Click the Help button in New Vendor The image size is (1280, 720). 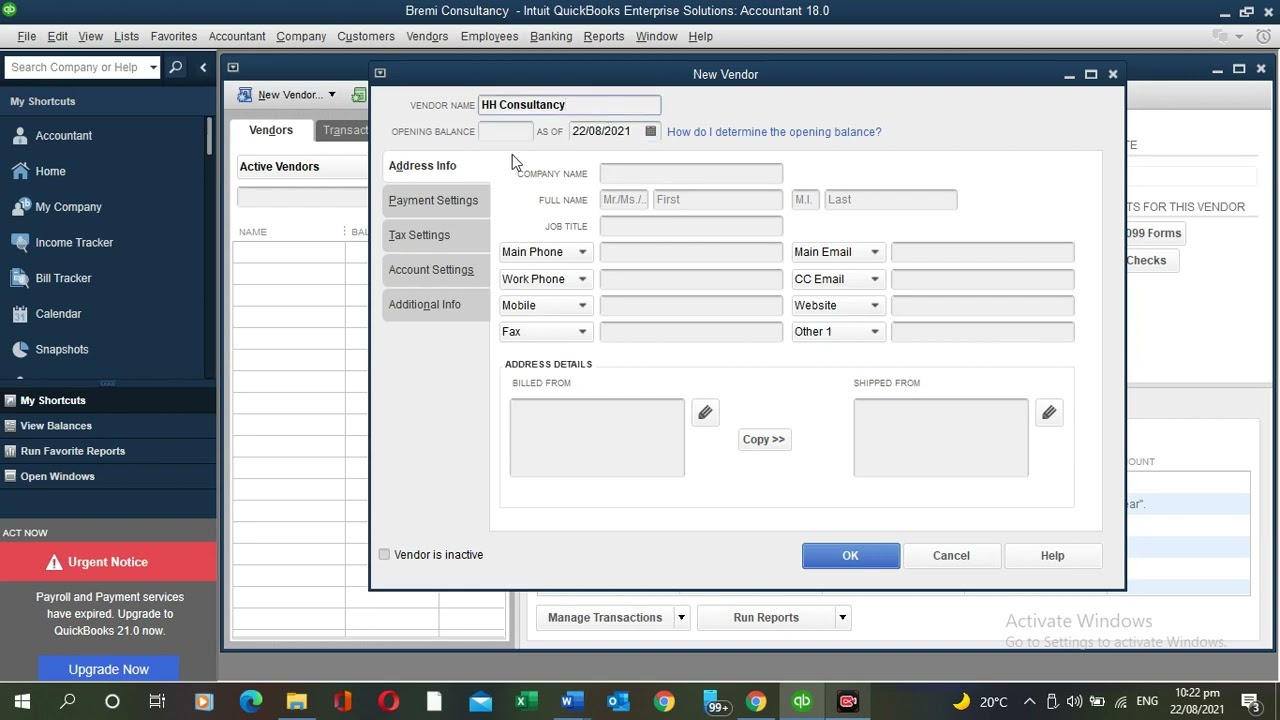coord(1052,556)
